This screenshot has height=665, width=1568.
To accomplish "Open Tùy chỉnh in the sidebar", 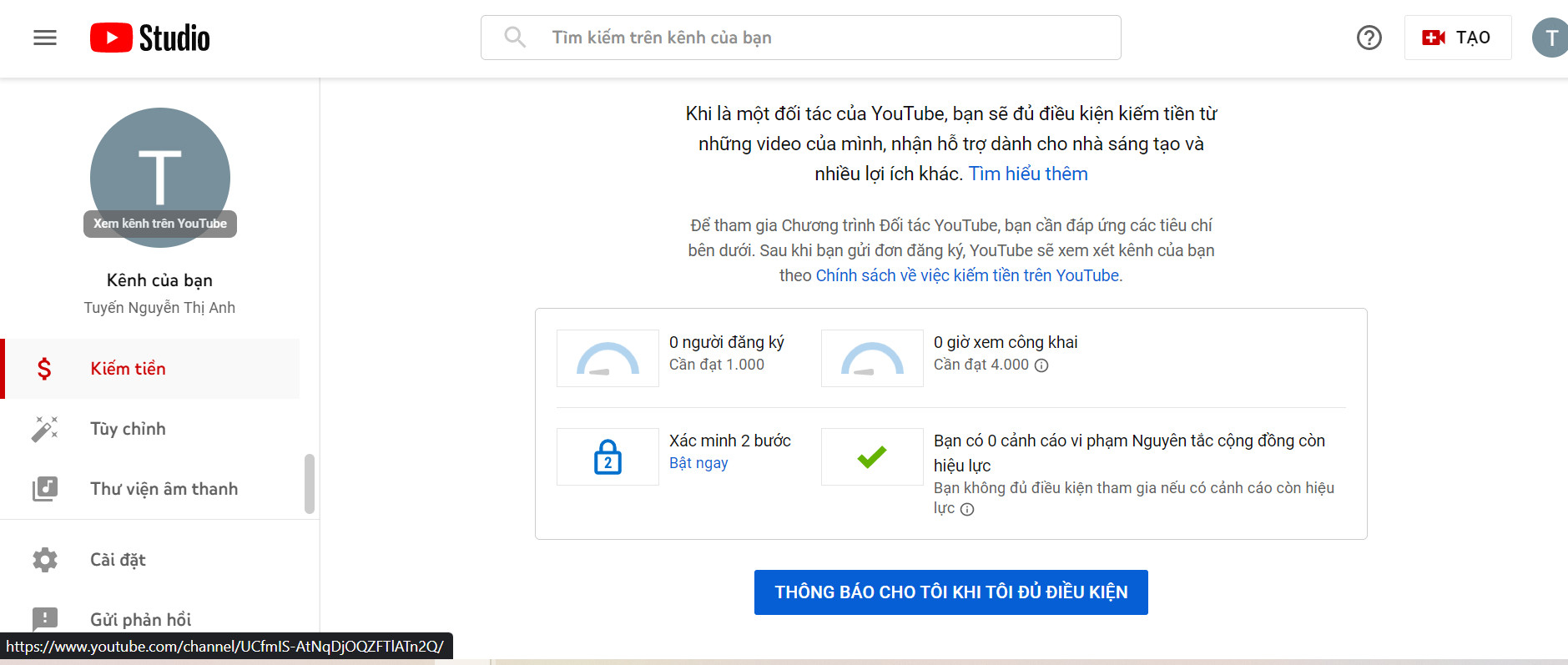I will click(152, 429).
